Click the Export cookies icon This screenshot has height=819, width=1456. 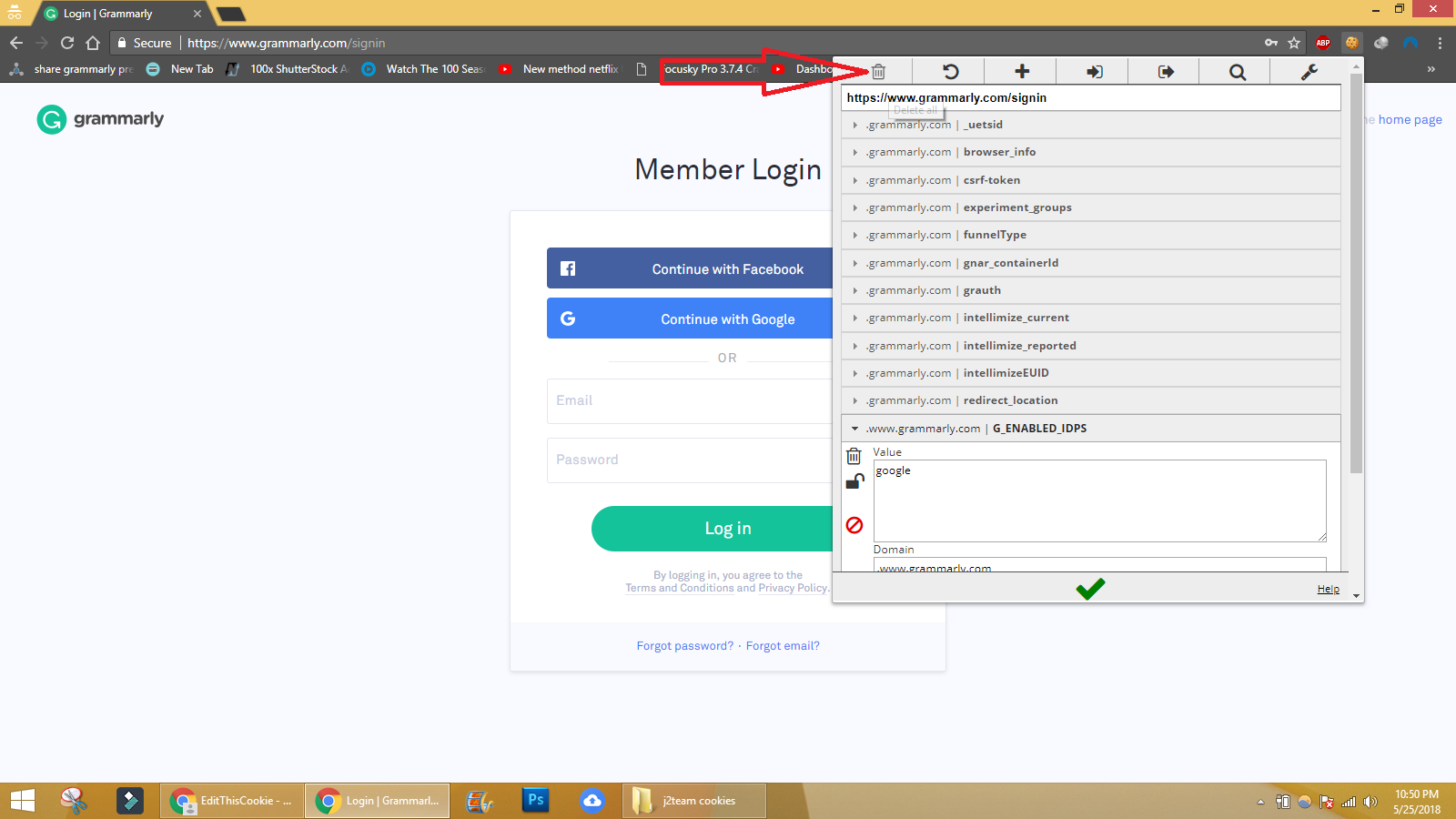coord(1166,71)
